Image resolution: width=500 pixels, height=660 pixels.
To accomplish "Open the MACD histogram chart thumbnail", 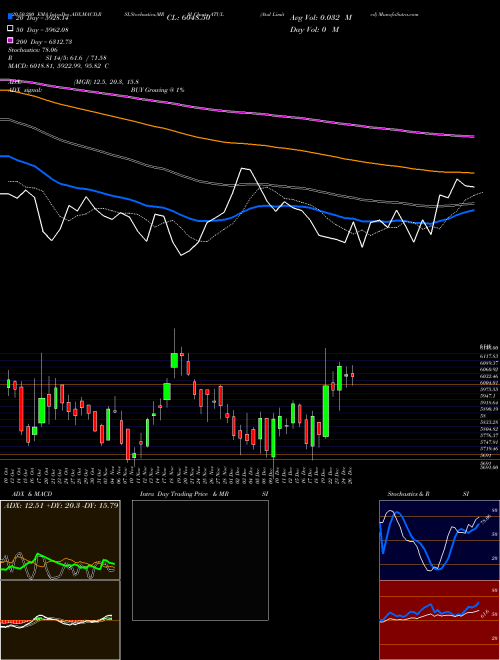I will [60, 620].
